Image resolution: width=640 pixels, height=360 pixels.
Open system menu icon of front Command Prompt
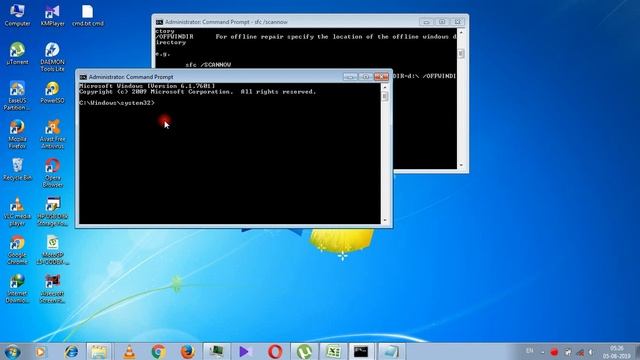click(x=83, y=77)
